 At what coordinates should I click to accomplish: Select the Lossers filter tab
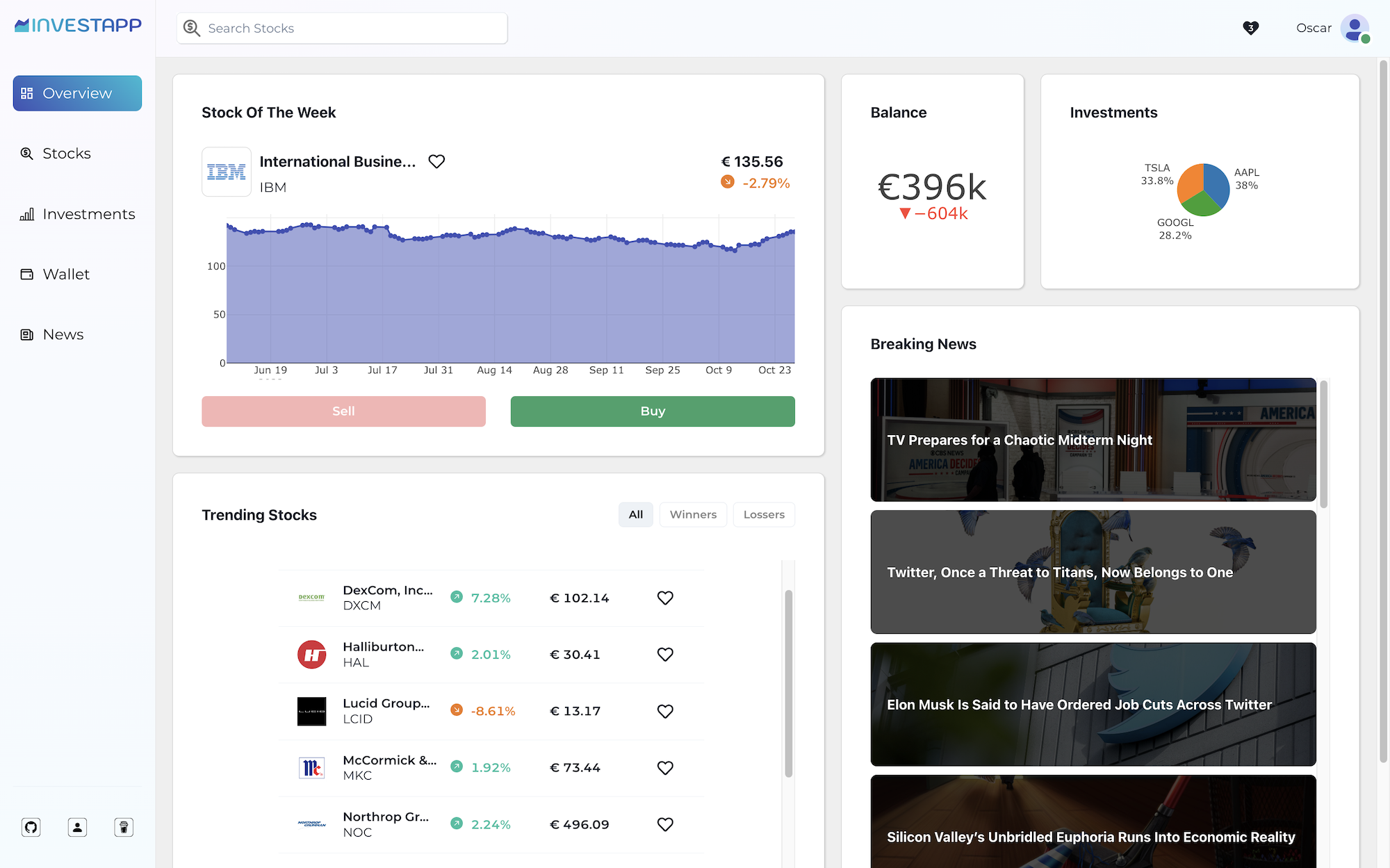coord(764,514)
